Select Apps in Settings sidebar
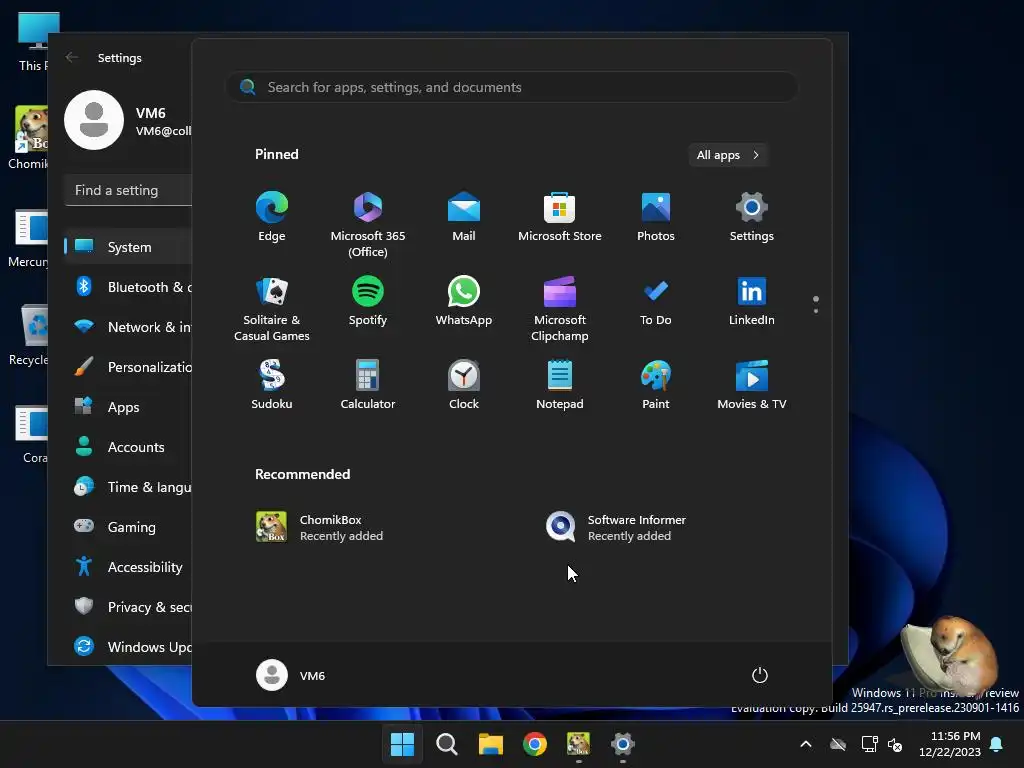The width and height of the screenshot is (1024, 768). click(x=129, y=407)
